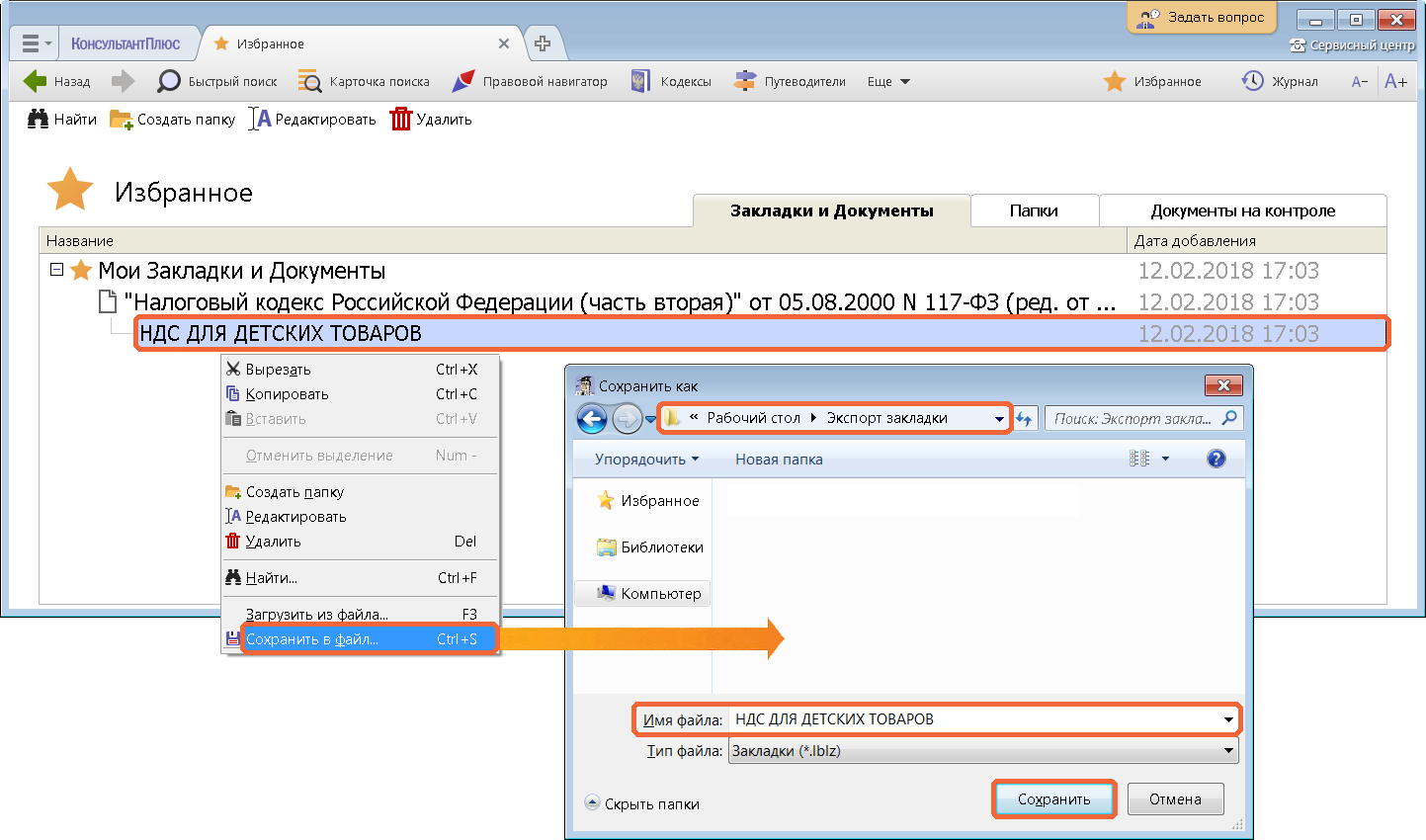Decrease font size with A− button
This screenshot has height=840, width=1426.
[x=1360, y=81]
